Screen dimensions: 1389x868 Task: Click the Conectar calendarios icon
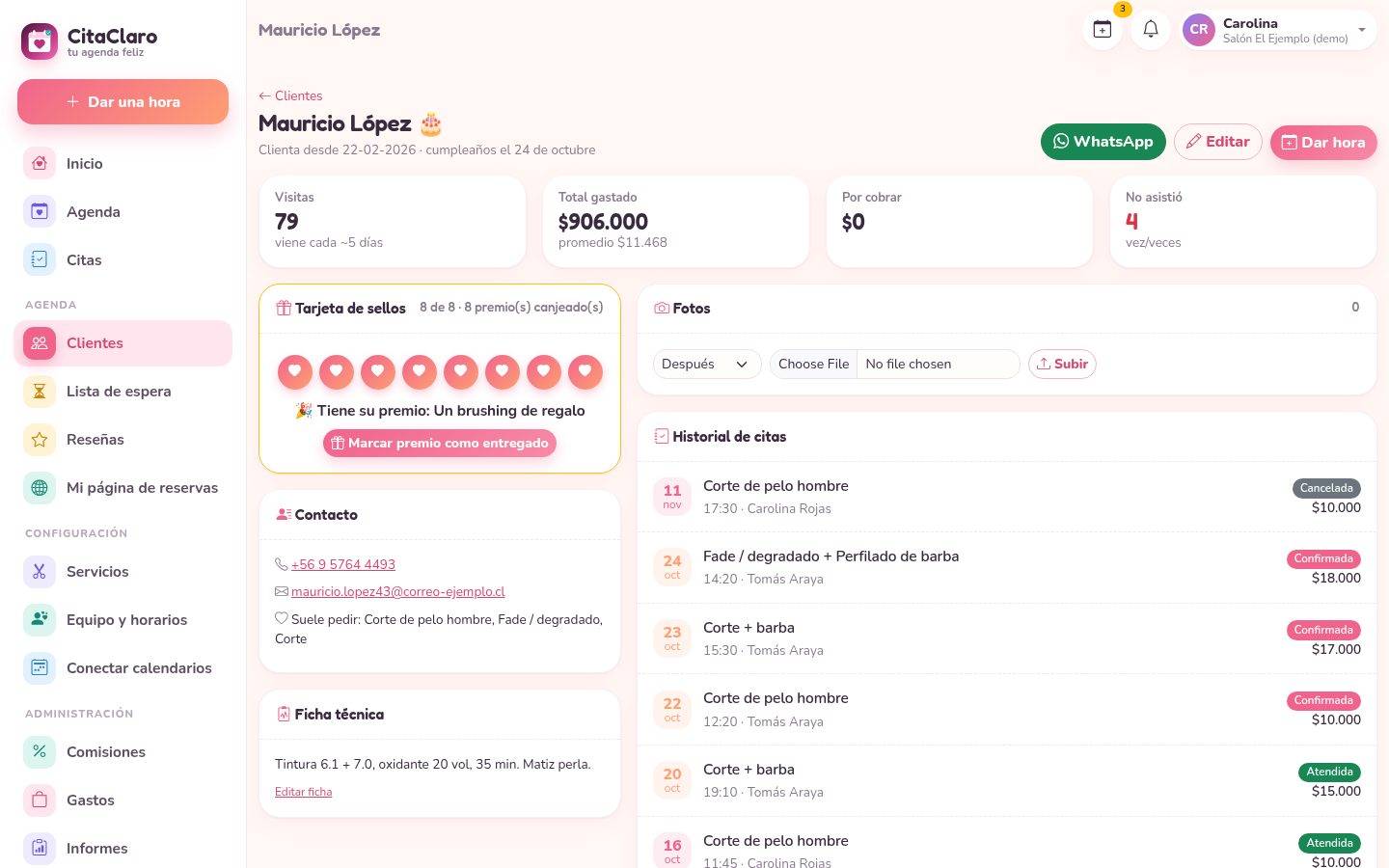(40, 667)
